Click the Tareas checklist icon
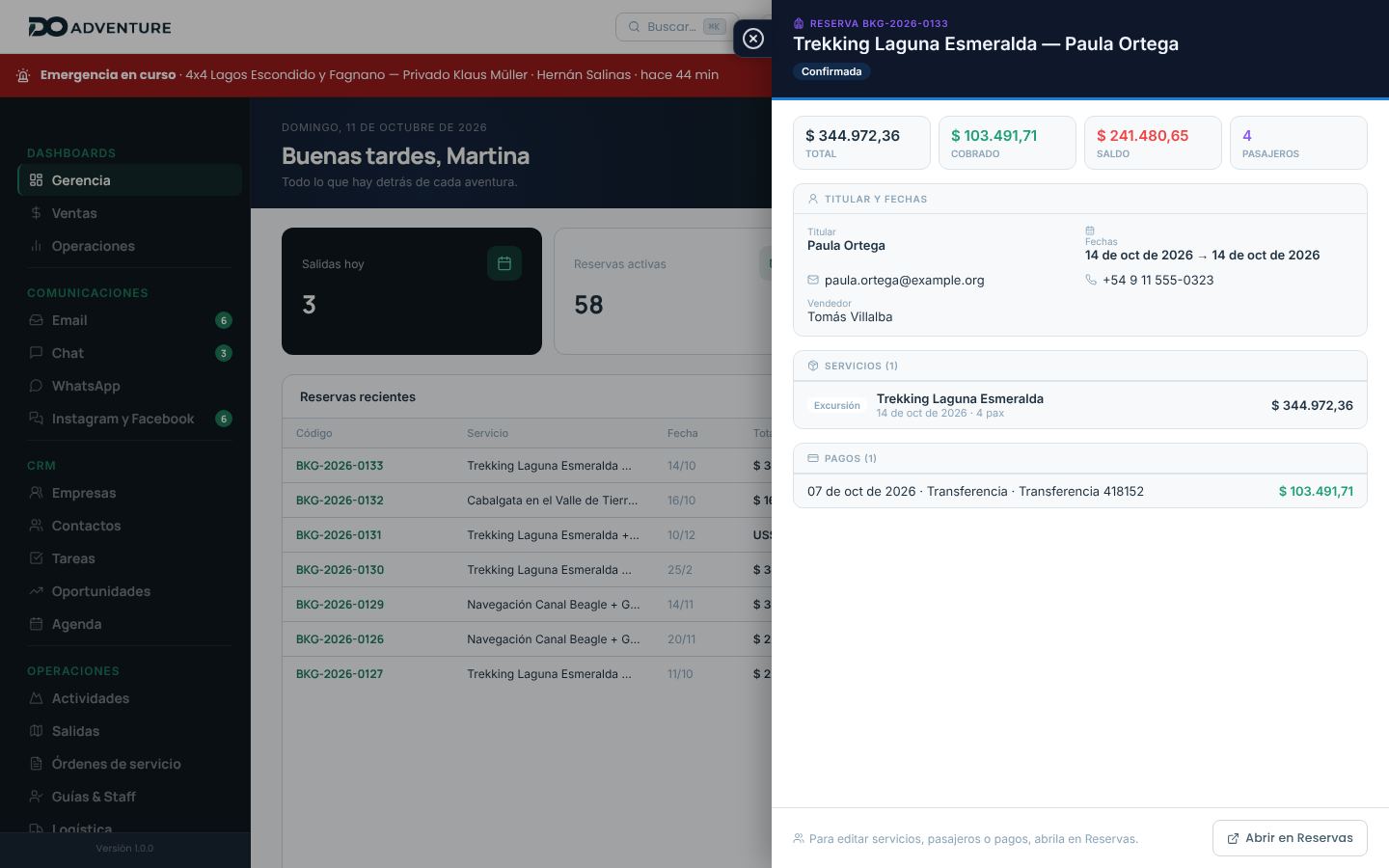Viewport: 1389px width, 868px height. pyautogui.click(x=36, y=558)
